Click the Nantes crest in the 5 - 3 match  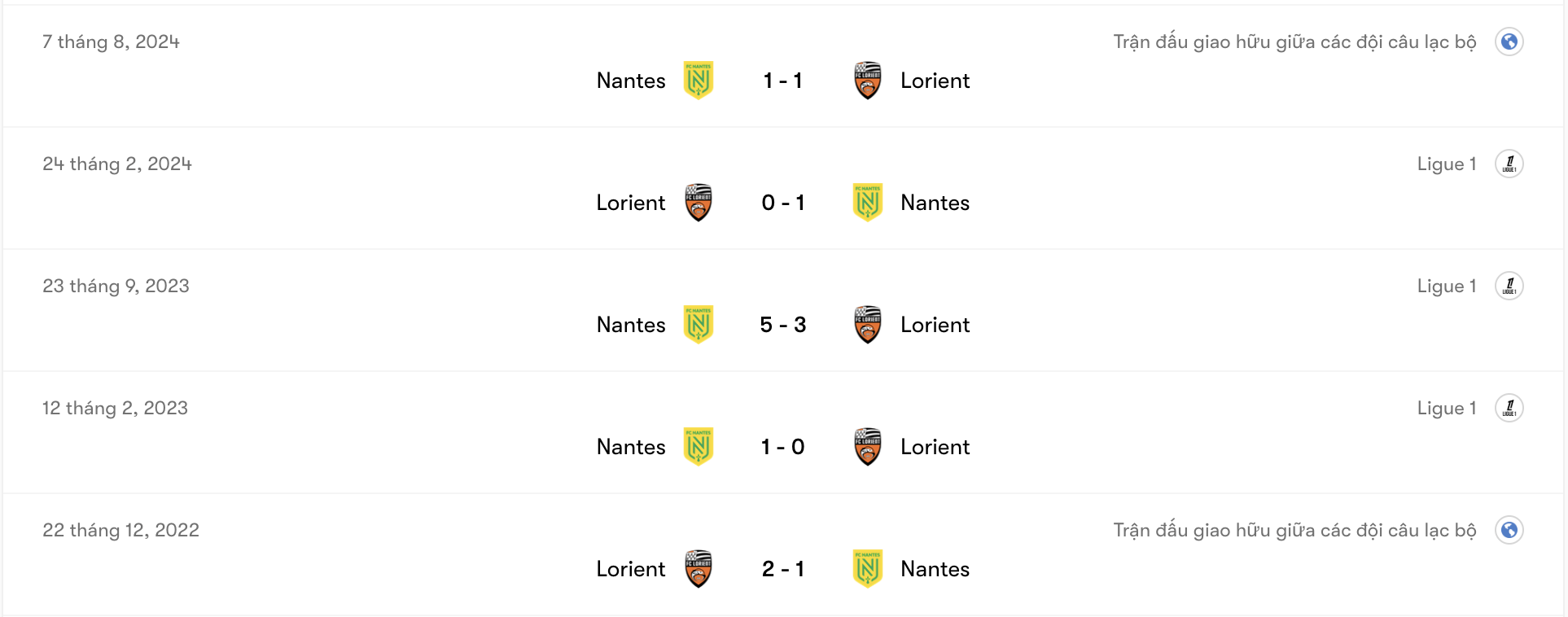pos(698,324)
